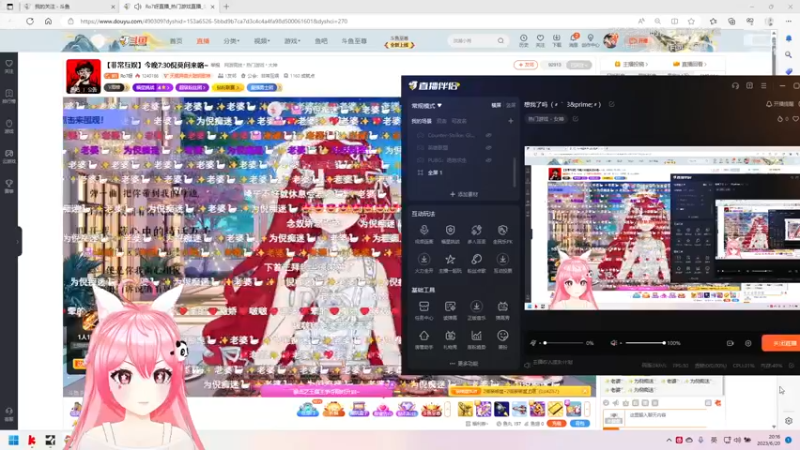This screenshot has width=800, height=450.
Task: Open Douyu messages icon with the red badge
Action: [x=573, y=40]
